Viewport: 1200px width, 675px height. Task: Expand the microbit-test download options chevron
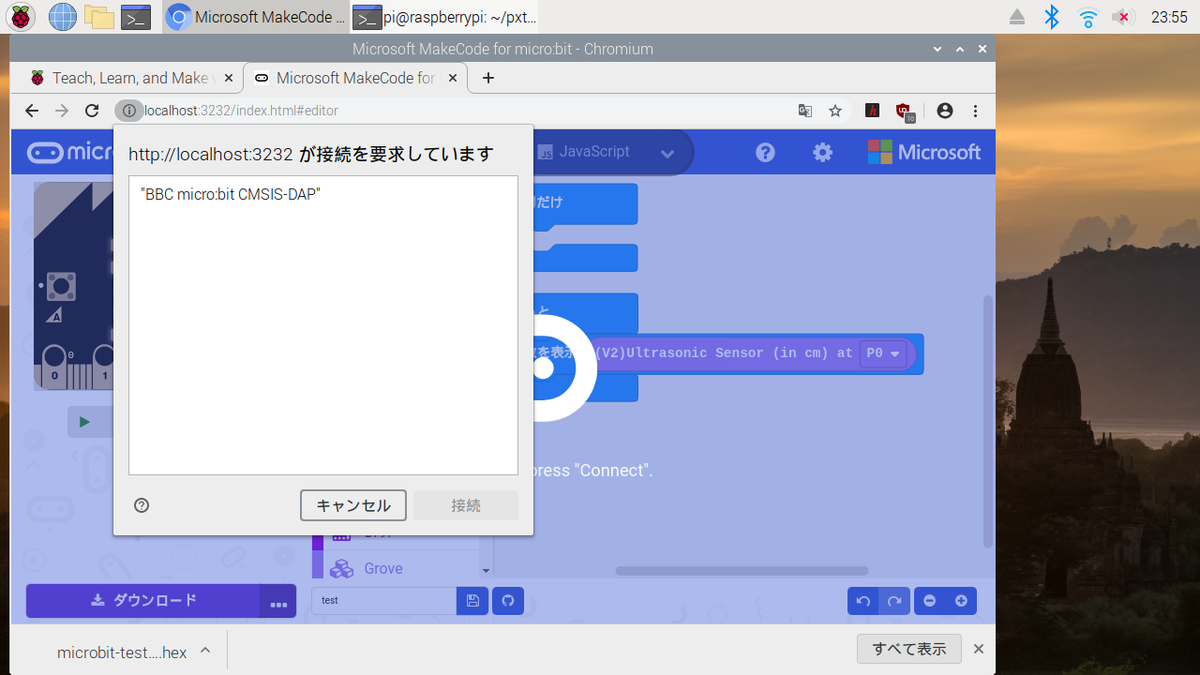[x=205, y=651]
